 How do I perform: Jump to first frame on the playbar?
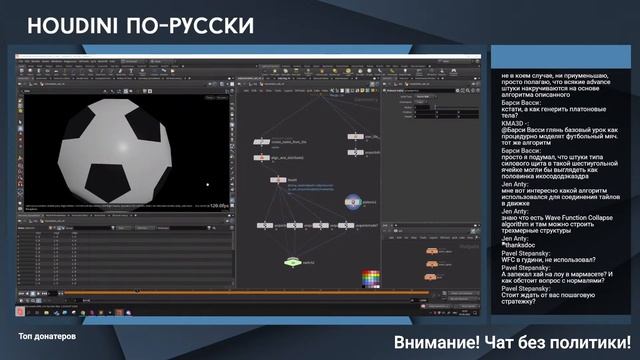pos(22,293)
